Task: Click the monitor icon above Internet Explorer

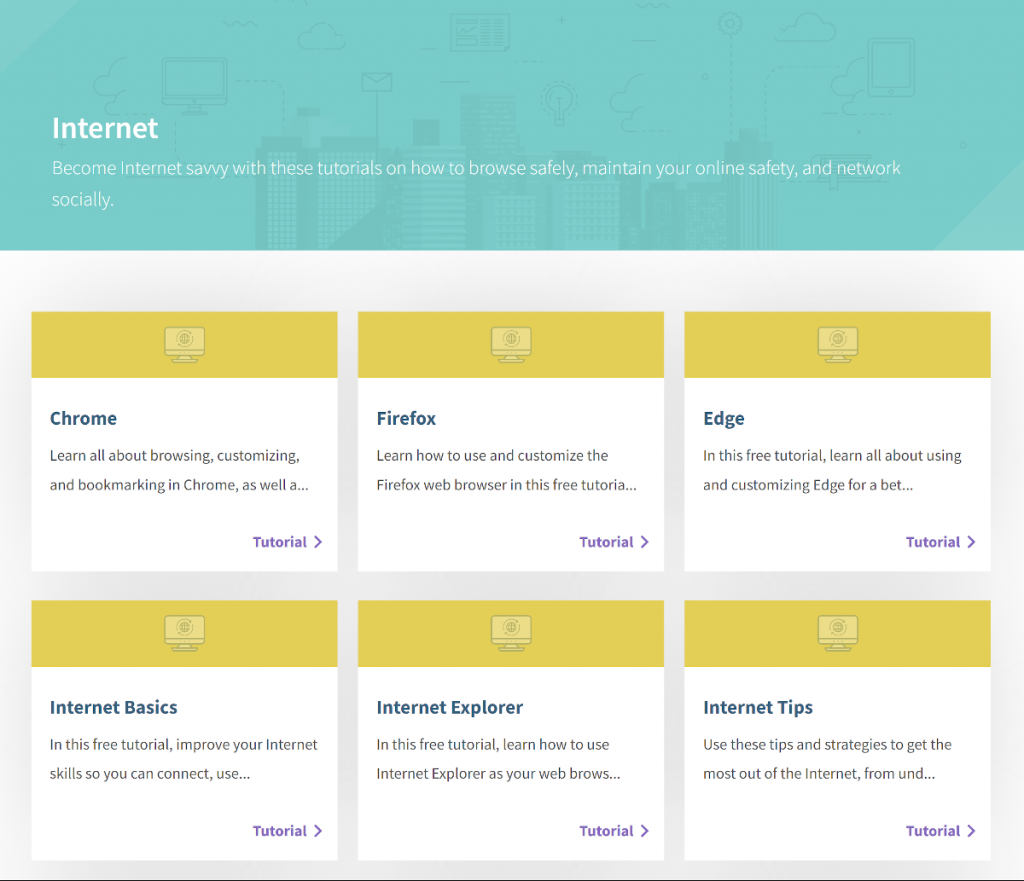Action: [x=511, y=632]
